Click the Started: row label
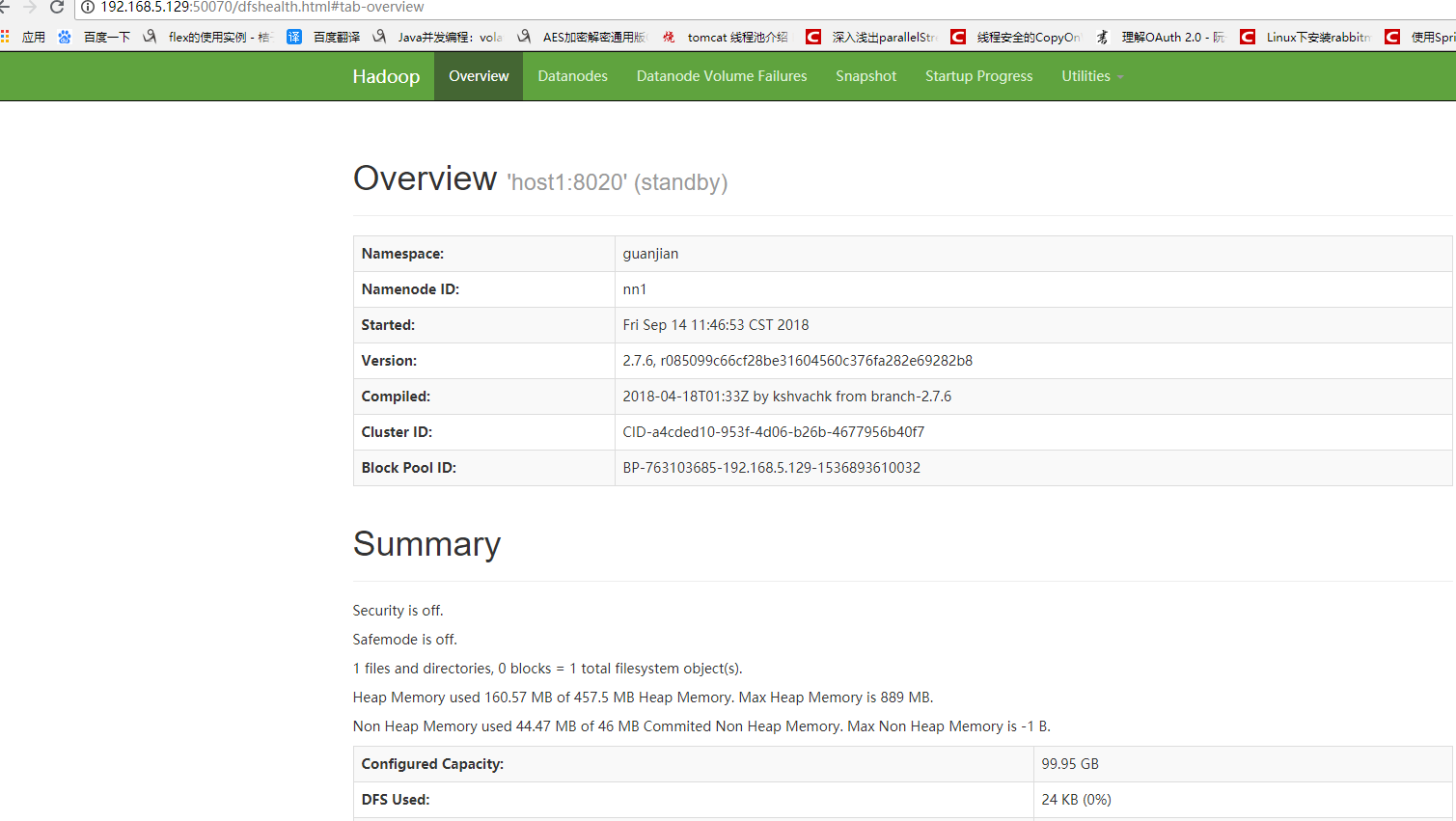This screenshot has width=1456, height=821. 388,325
